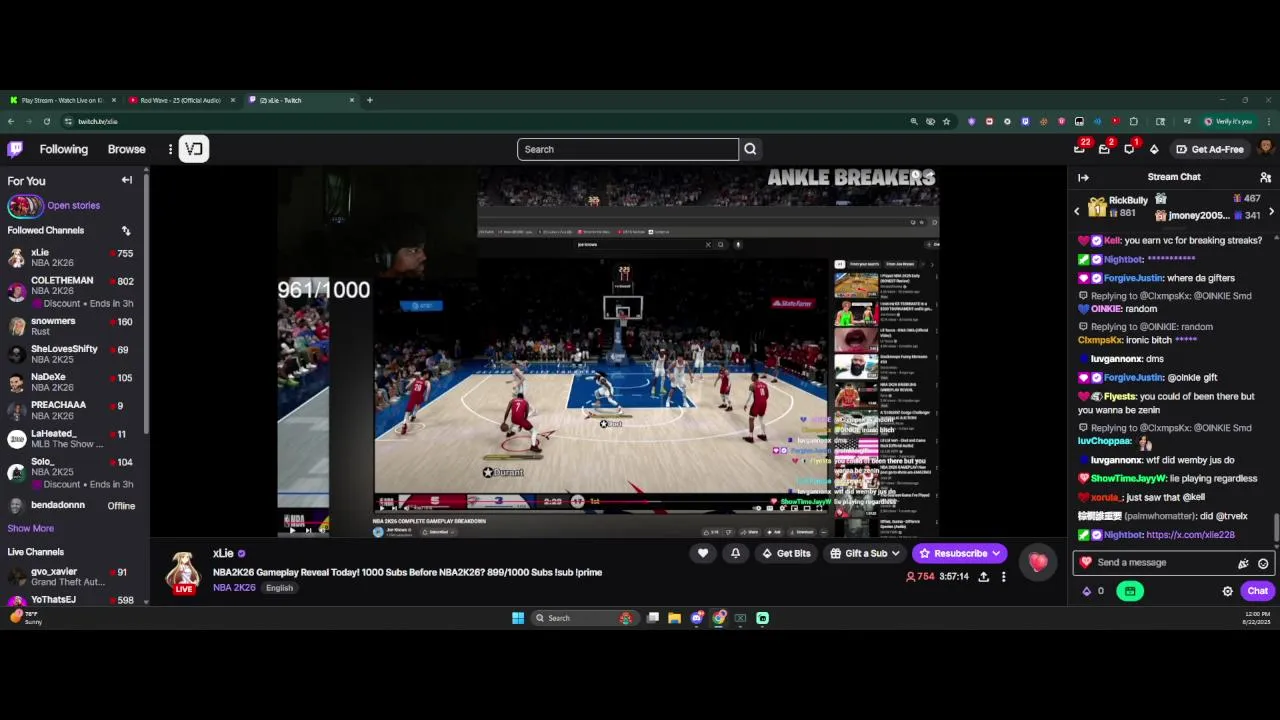The image size is (1280, 720).
Task: Open gvo_xavier Grand Theft Auto channel
Action: pyautogui.click(x=74, y=577)
